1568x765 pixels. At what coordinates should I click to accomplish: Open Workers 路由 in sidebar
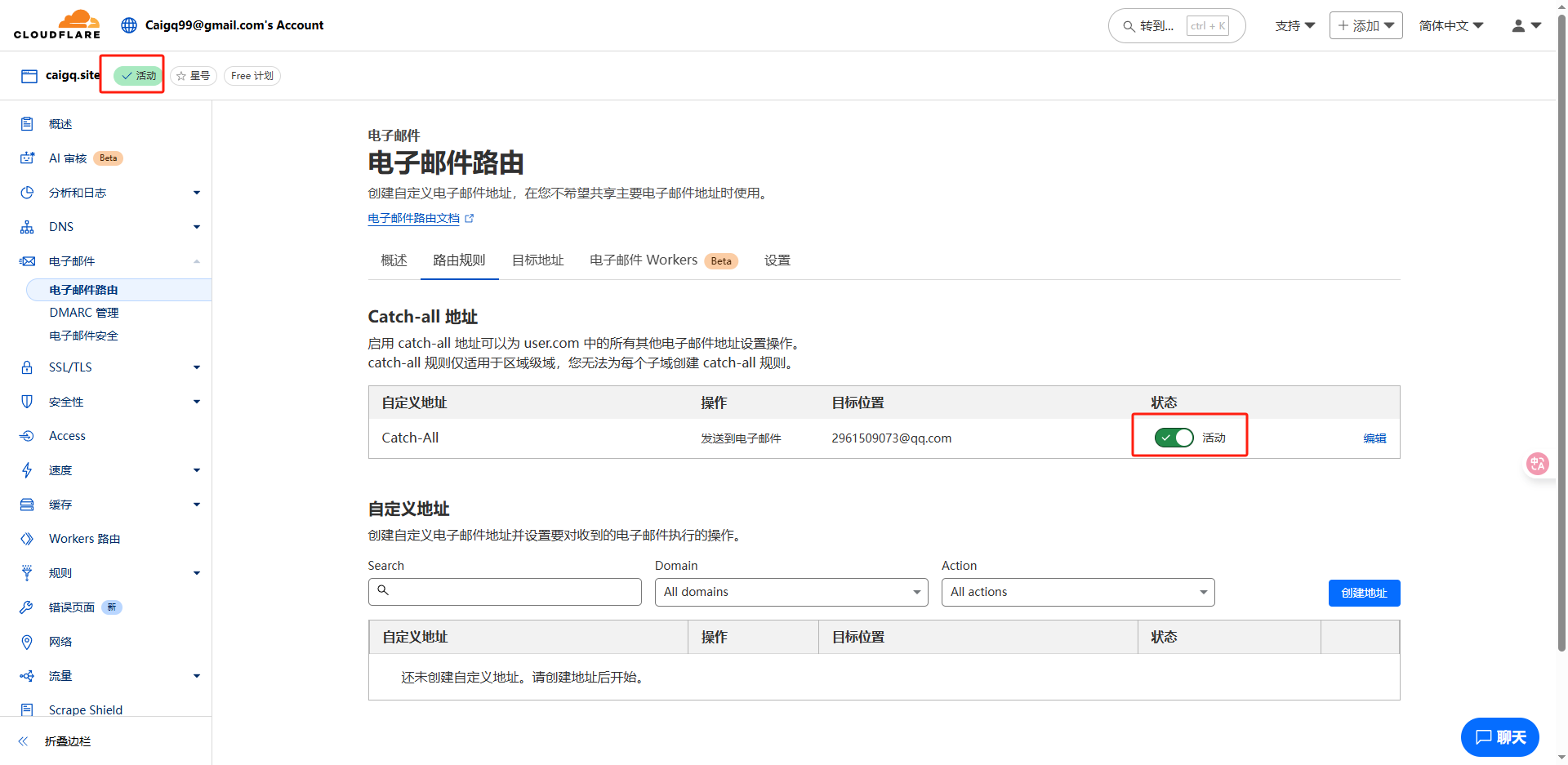84,539
